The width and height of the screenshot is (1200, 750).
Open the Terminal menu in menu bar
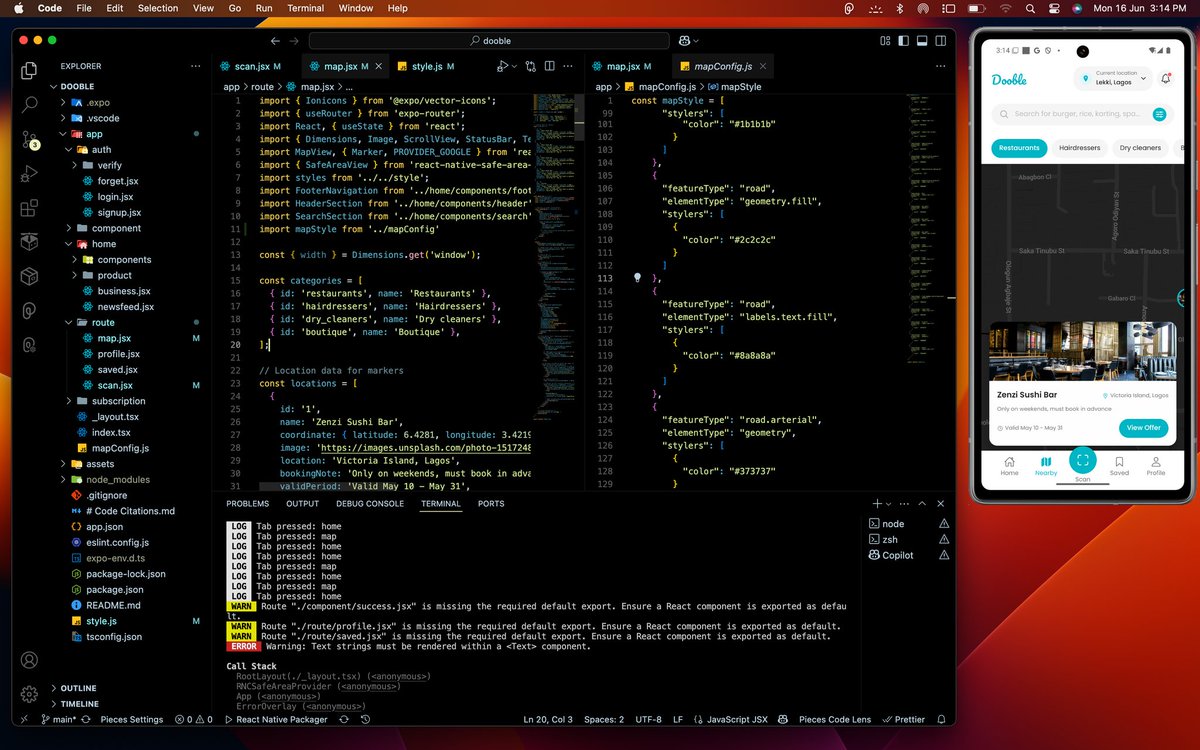[x=305, y=8]
